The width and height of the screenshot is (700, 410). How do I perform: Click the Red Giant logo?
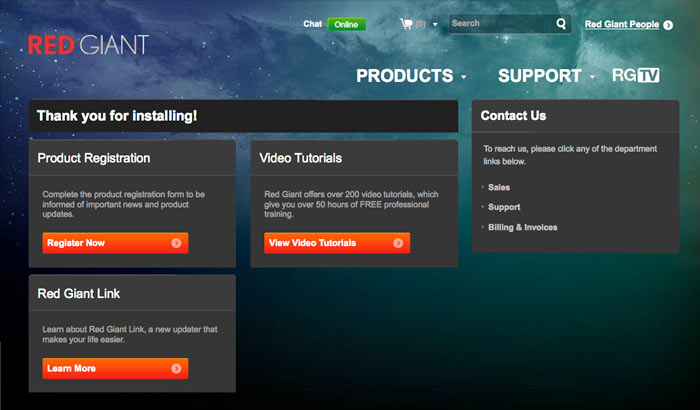click(88, 45)
